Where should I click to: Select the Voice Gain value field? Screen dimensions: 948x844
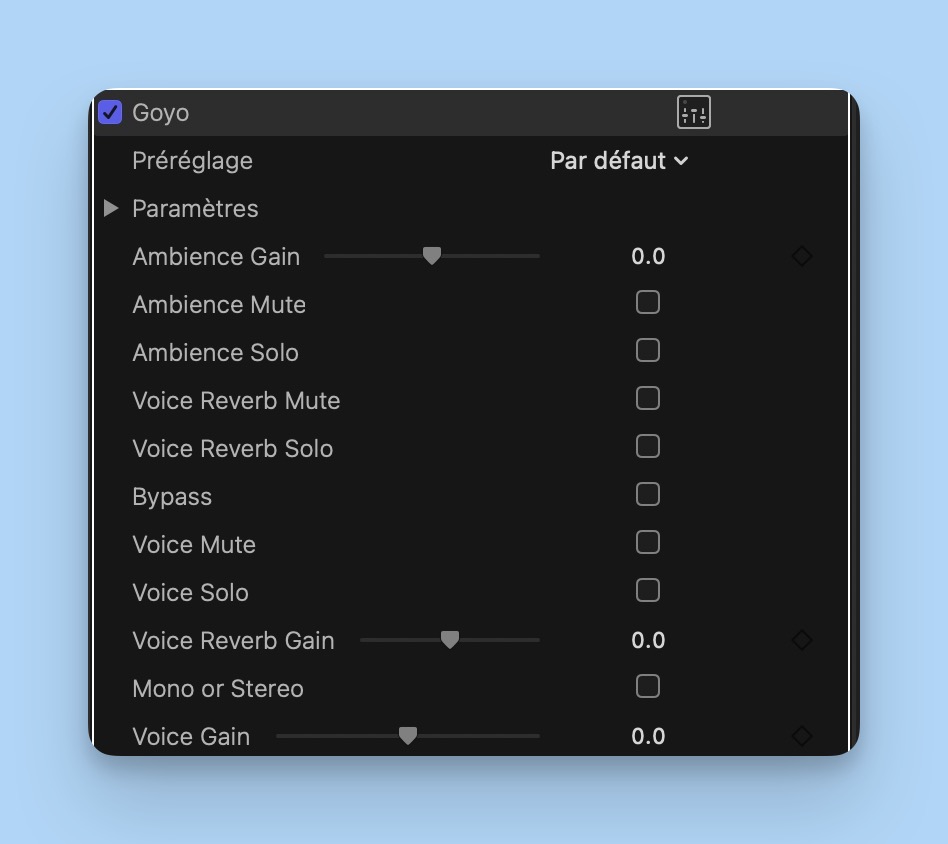(x=648, y=737)
